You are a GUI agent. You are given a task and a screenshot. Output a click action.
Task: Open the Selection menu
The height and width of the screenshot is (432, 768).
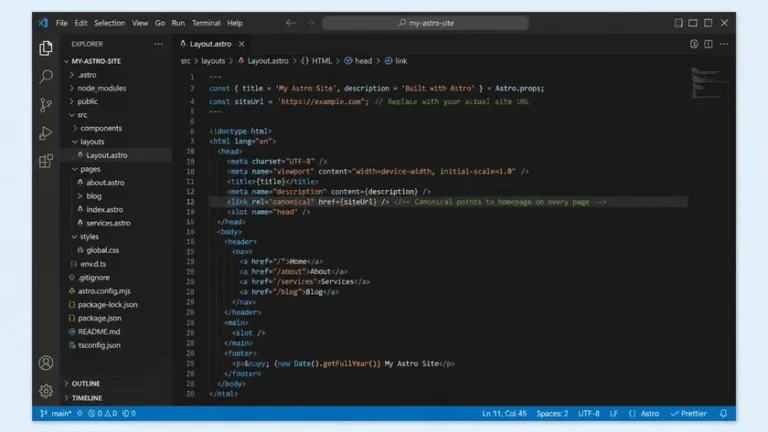(109, 23)
